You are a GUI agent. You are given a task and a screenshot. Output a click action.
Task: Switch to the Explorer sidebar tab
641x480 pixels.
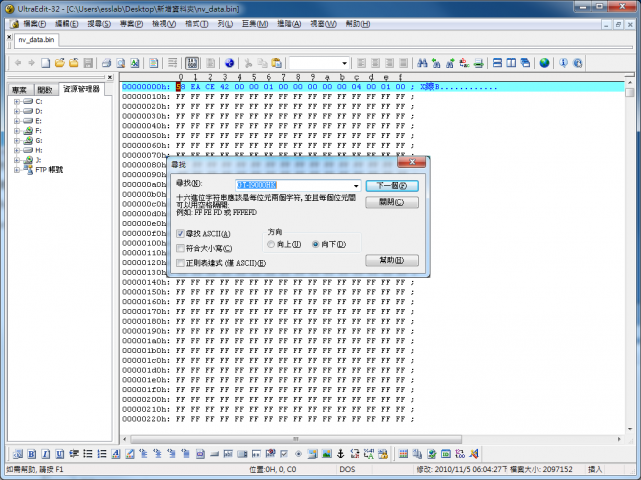pos(81,89)
